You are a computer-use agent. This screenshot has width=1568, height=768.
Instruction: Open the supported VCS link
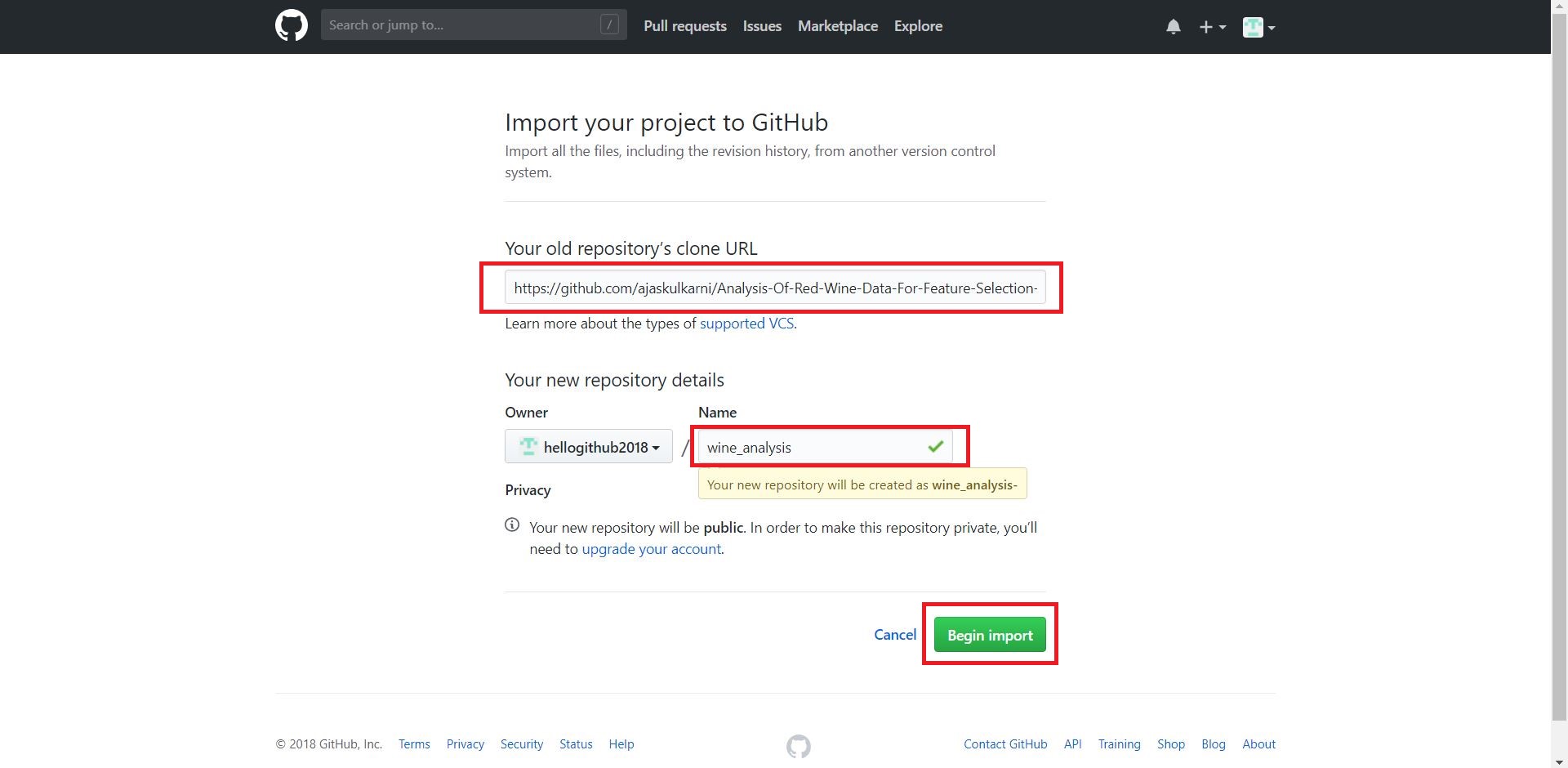click(746, 324)
